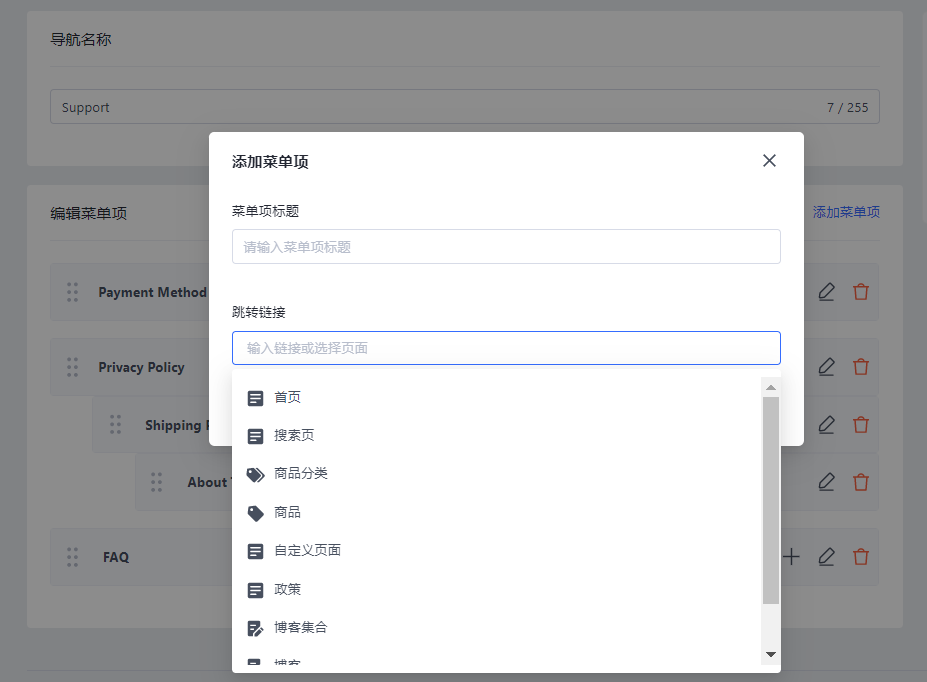Click the About item drag handle

point(156,482)
